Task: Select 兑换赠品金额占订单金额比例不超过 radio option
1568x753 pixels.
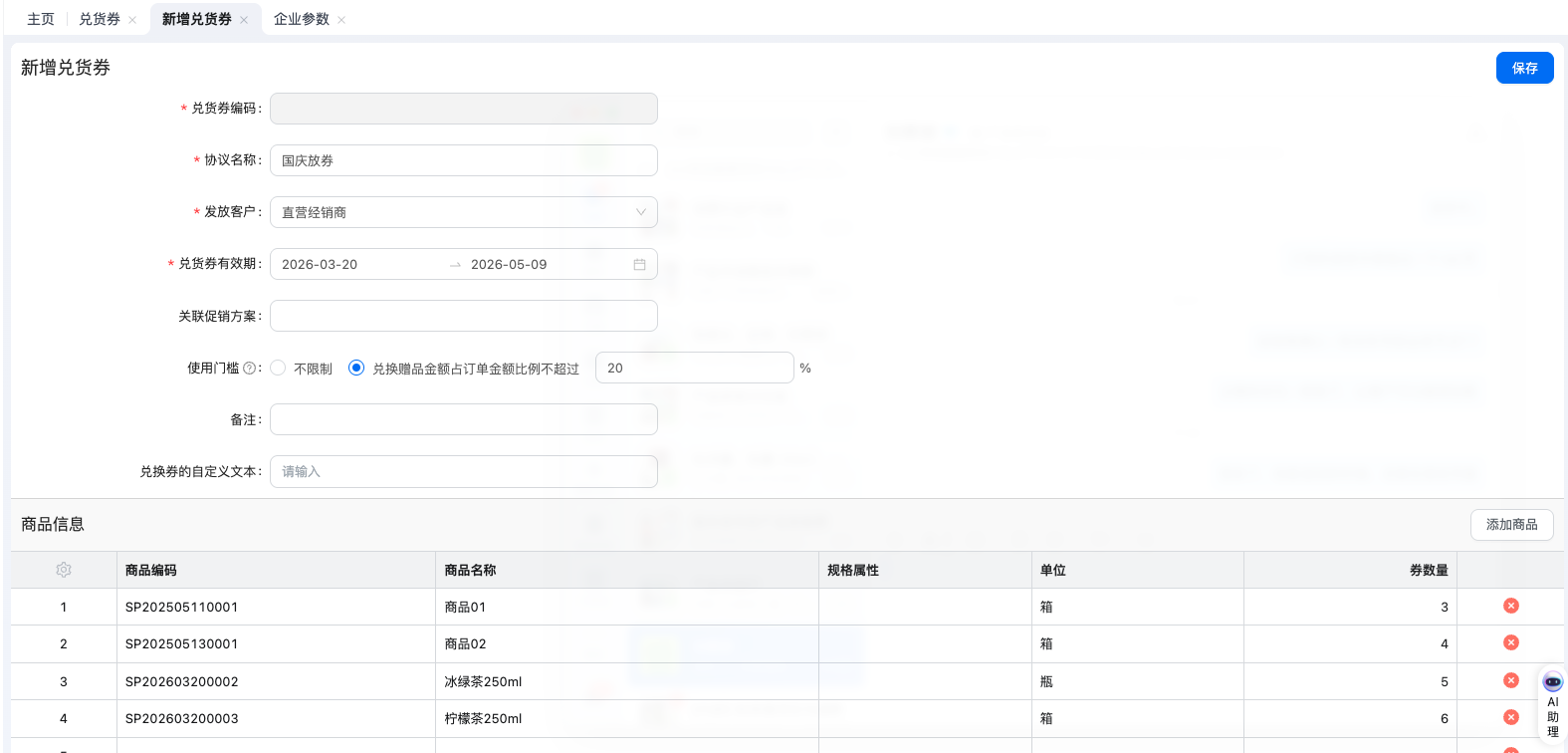Action: click(355, 368)
